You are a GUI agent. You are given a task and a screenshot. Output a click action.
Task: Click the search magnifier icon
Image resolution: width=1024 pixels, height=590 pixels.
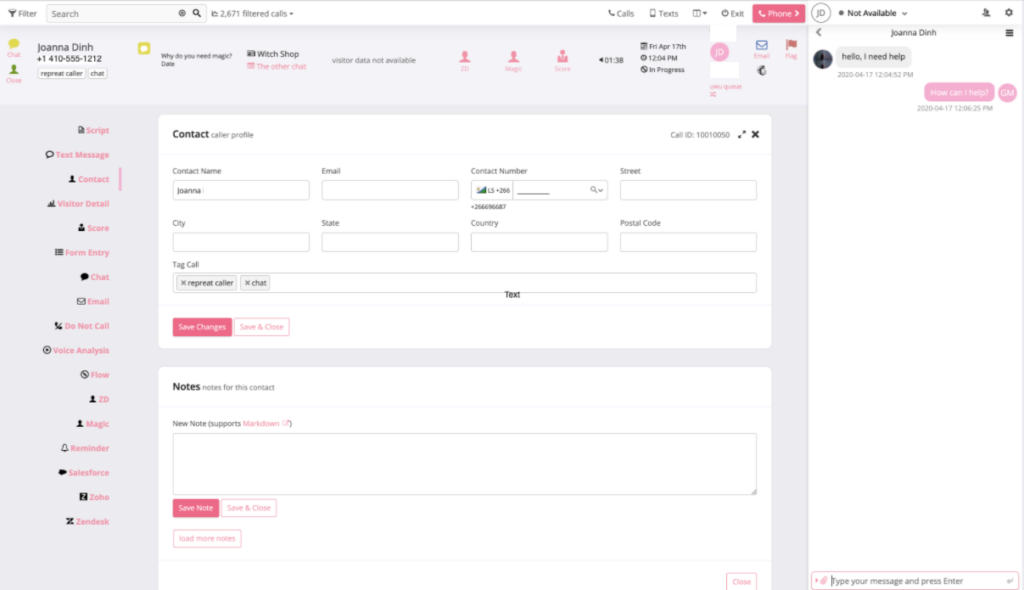click(x=197, y=14)
